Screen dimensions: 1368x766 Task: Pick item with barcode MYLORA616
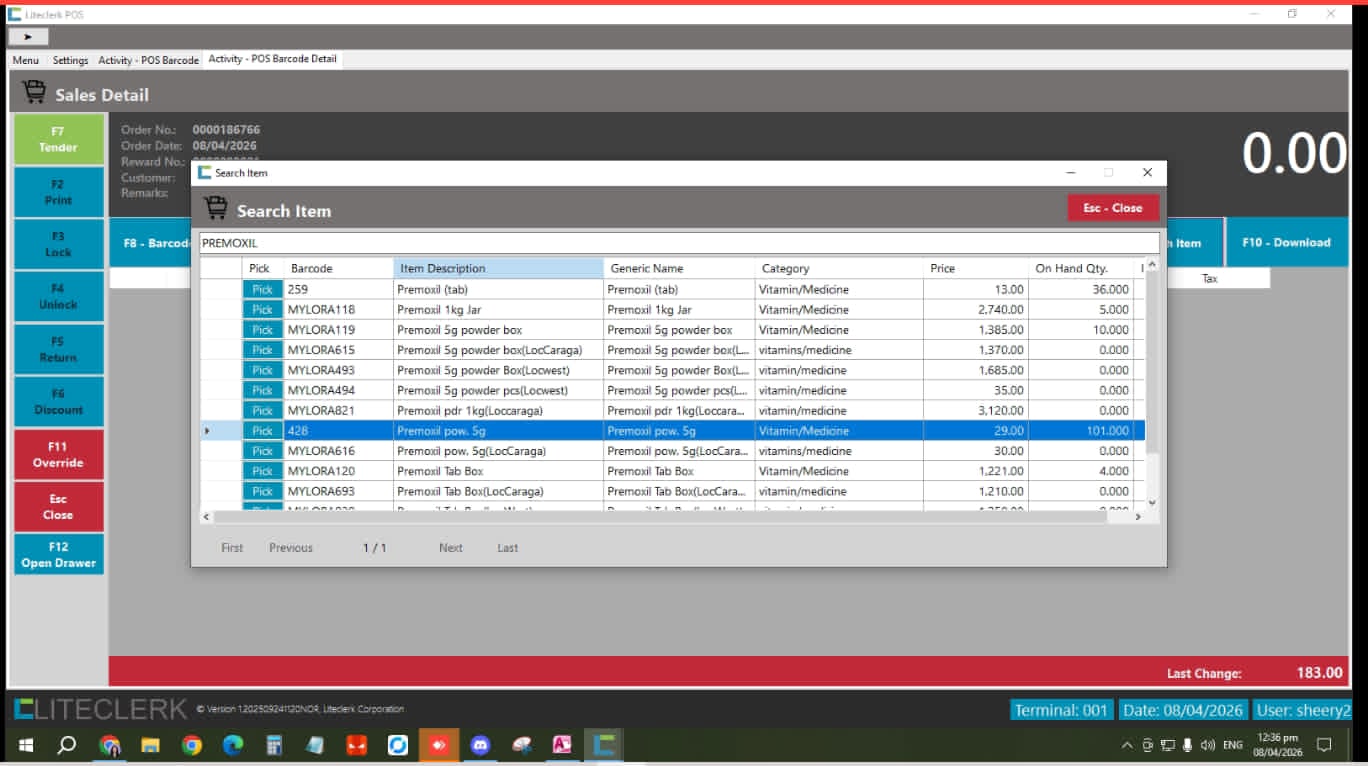[x=262, y=451]
